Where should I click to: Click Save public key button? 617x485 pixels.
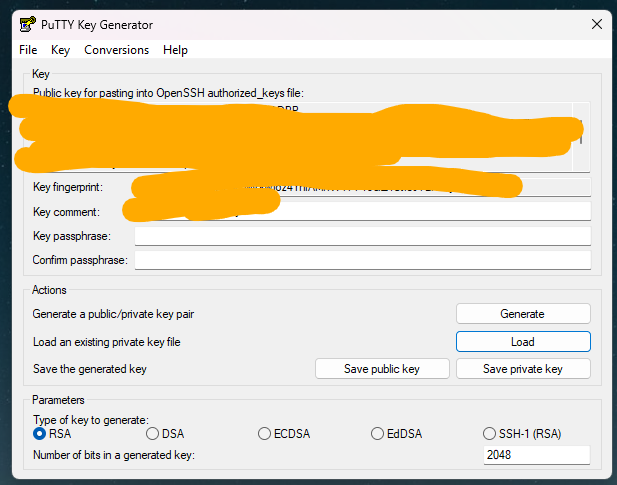pos(382,369)
